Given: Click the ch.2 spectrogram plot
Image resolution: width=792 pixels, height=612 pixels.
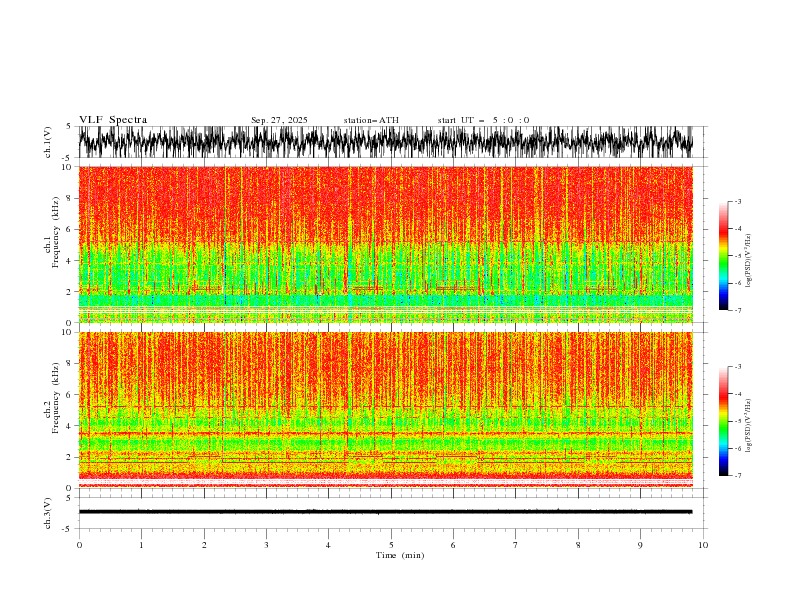Looking at the screenshot, I should (x=385, y=410).
